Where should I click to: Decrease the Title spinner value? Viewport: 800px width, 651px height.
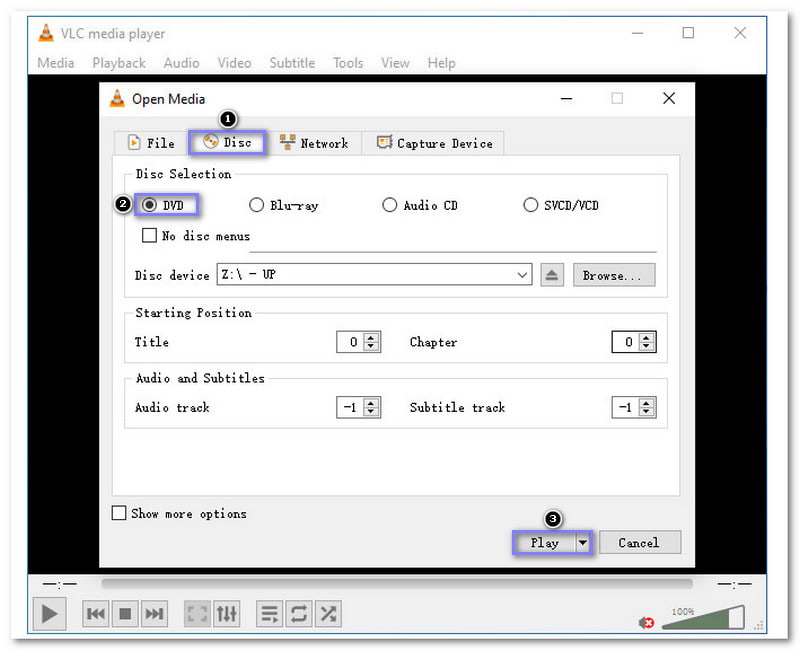click(x=371, y=346)
